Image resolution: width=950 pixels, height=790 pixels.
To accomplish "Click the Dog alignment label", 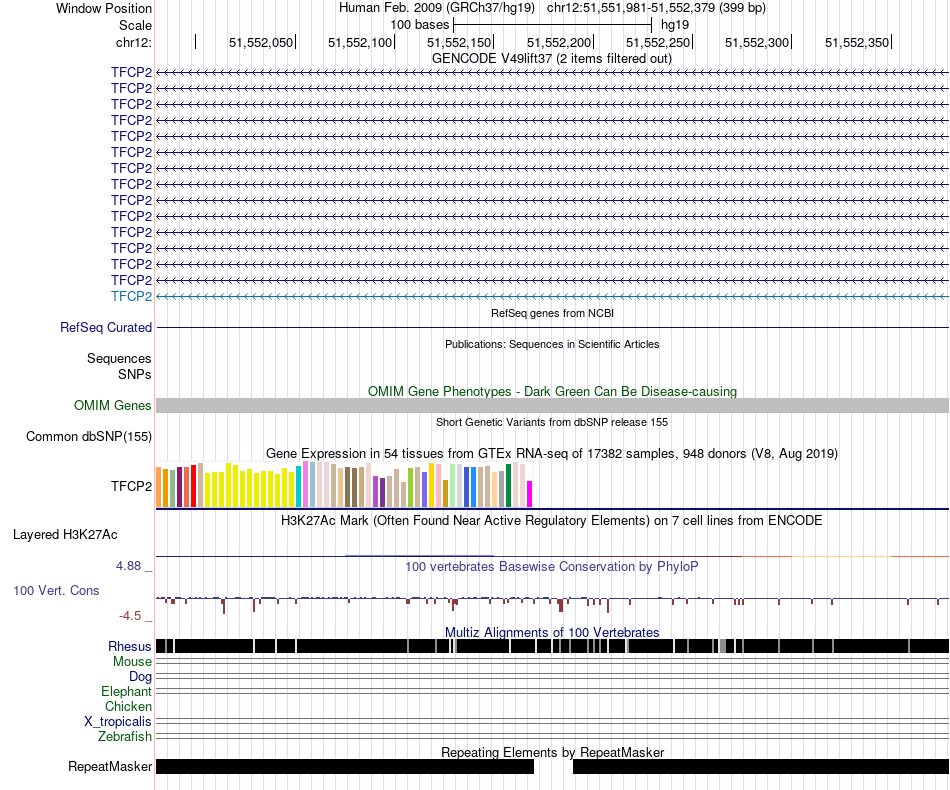I will click(x=140, y=677).
